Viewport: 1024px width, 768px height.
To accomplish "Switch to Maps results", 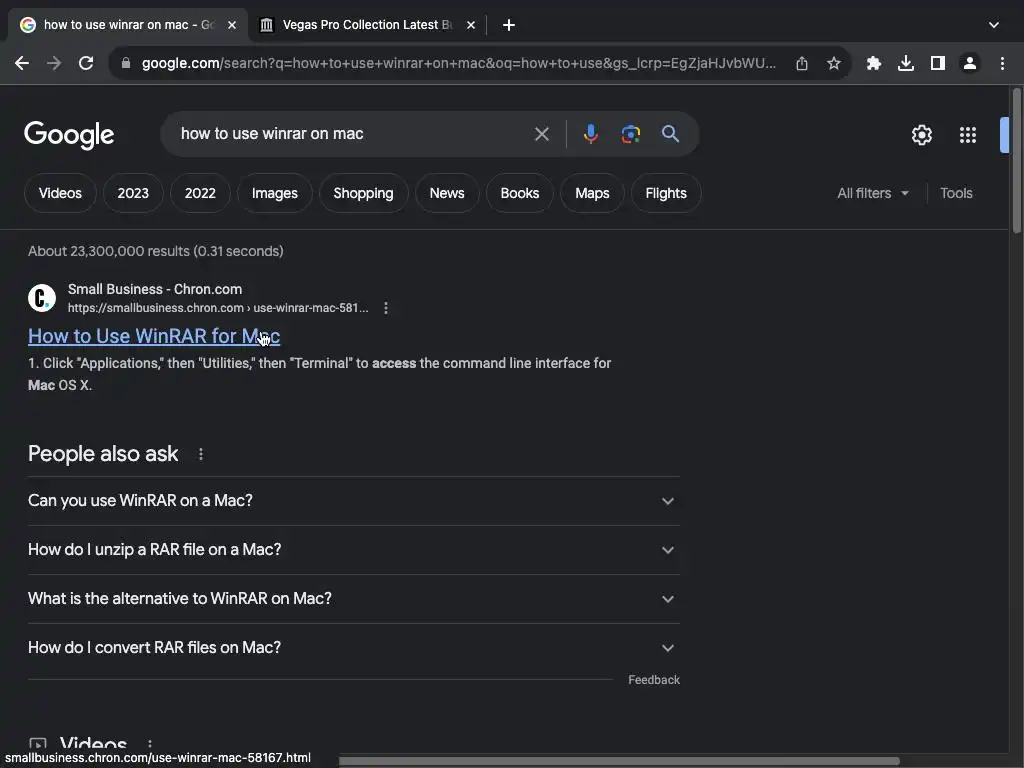I will [592, 193].
